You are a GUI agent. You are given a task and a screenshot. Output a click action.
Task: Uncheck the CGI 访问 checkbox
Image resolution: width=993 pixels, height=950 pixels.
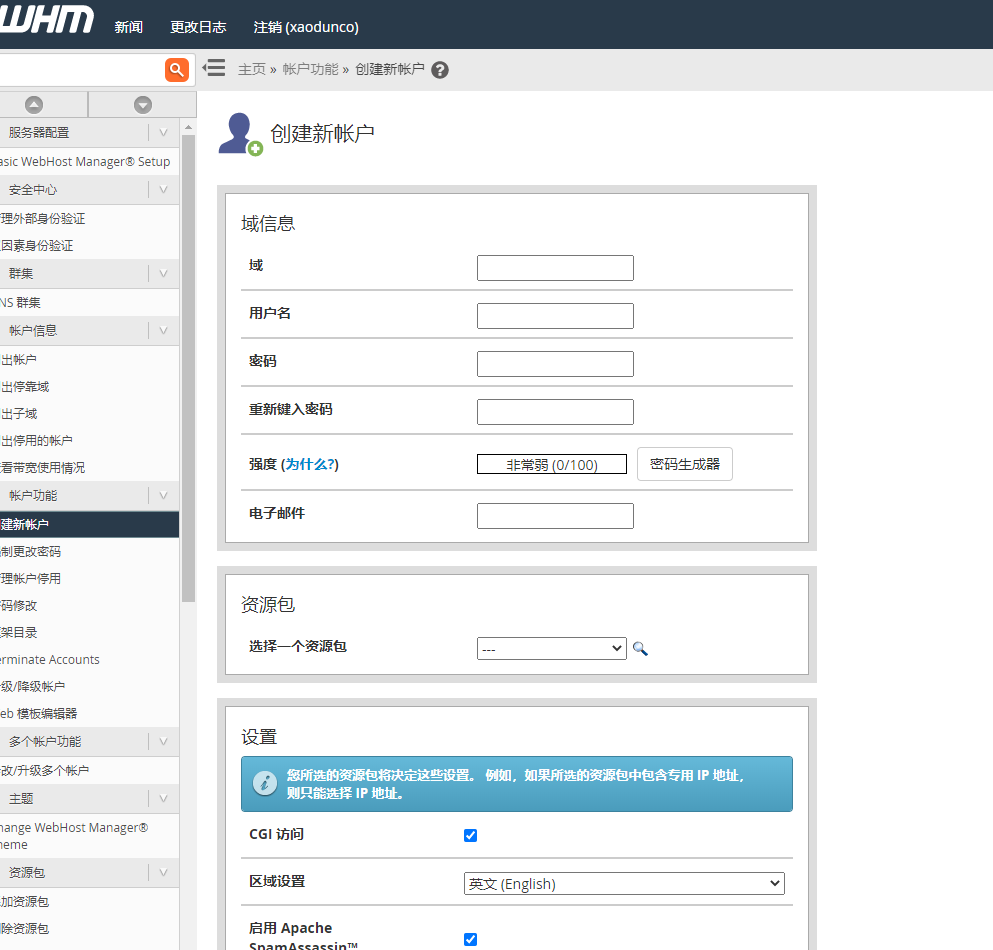pos(471,835)
